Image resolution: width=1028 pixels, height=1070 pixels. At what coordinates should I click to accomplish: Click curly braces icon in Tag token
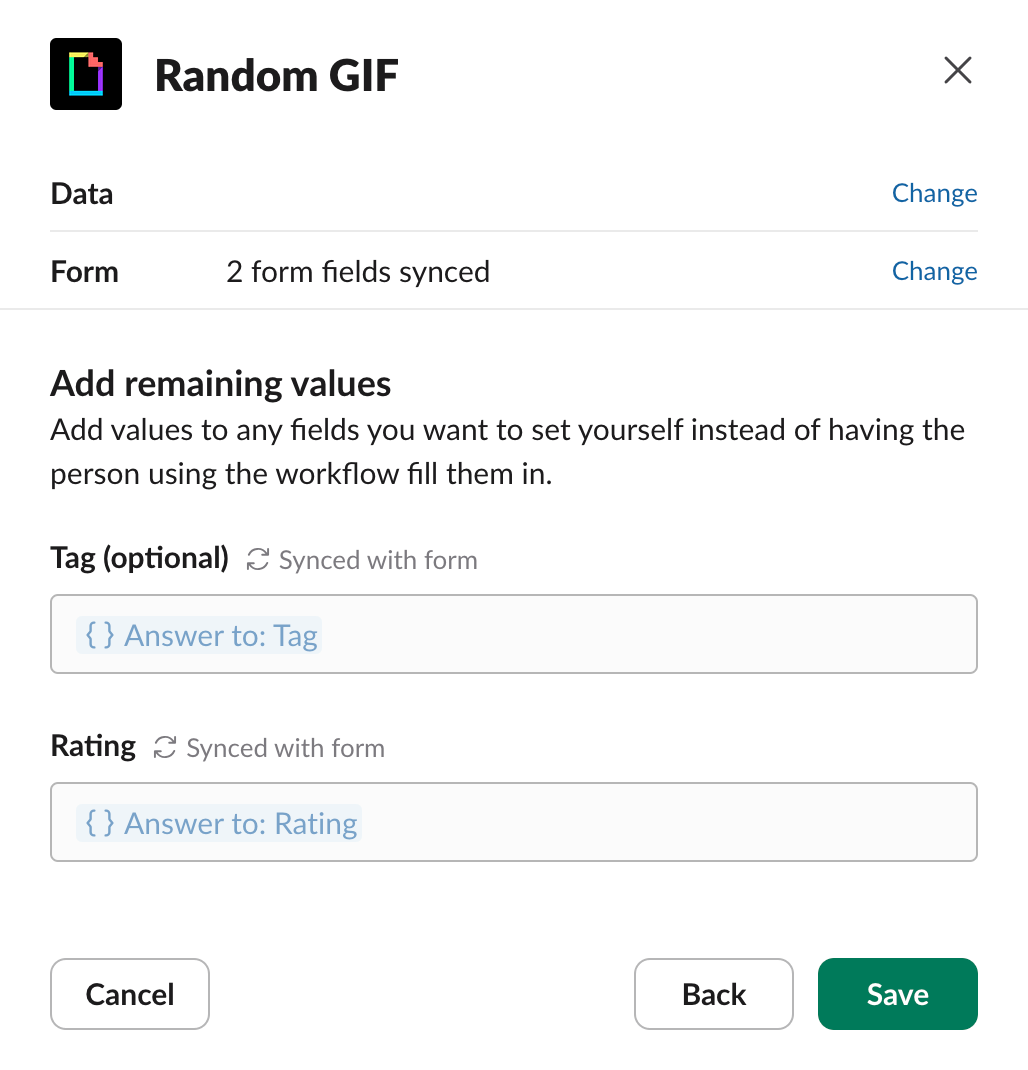click(100, 635)
